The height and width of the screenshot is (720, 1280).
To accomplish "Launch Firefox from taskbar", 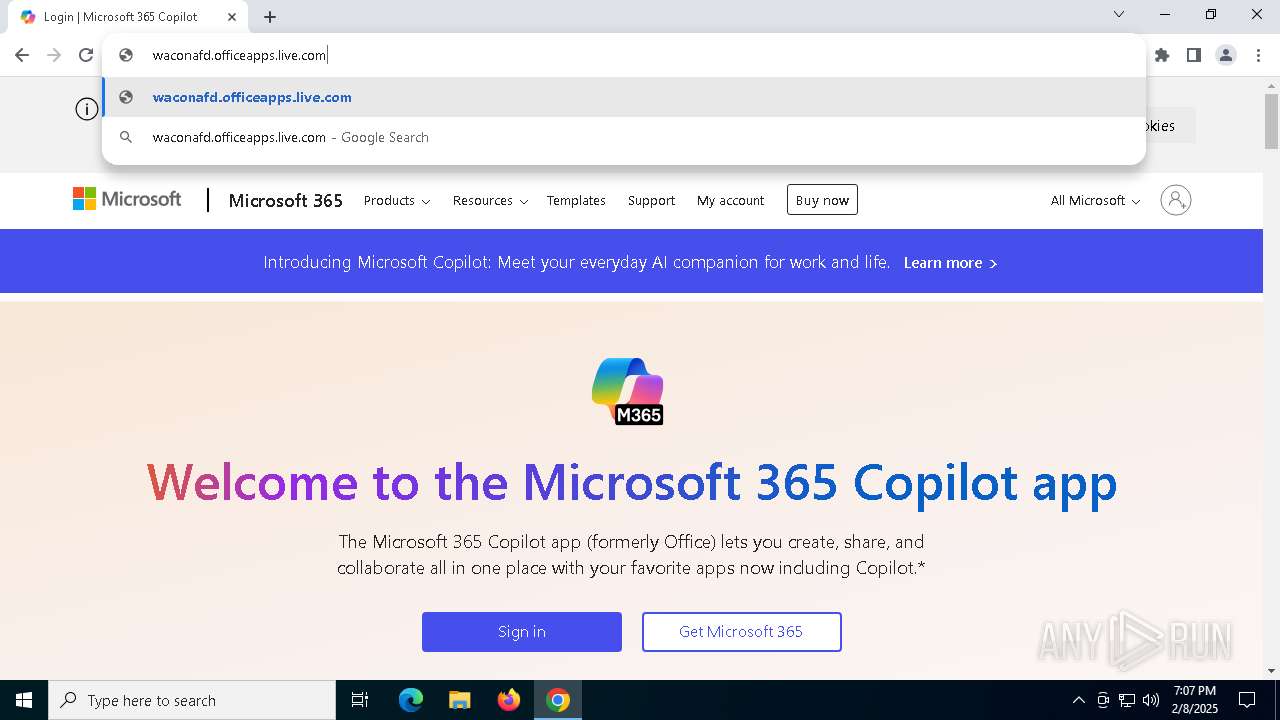I will (509, 700).
